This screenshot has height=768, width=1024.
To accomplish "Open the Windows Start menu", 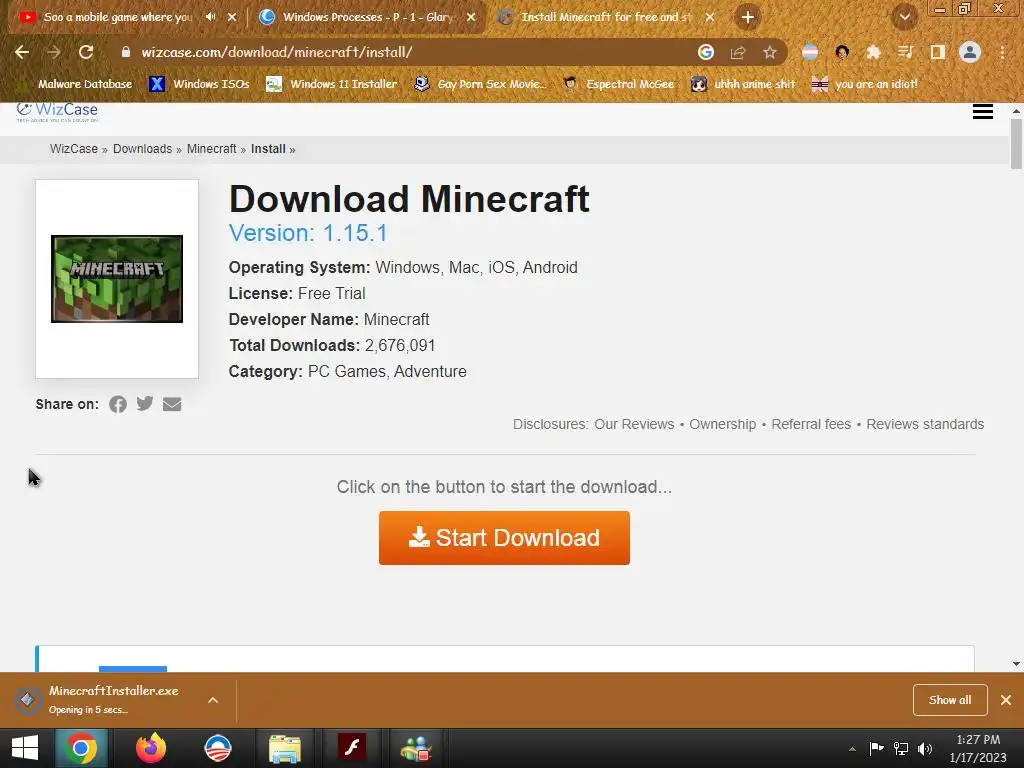I will point(25,748).
